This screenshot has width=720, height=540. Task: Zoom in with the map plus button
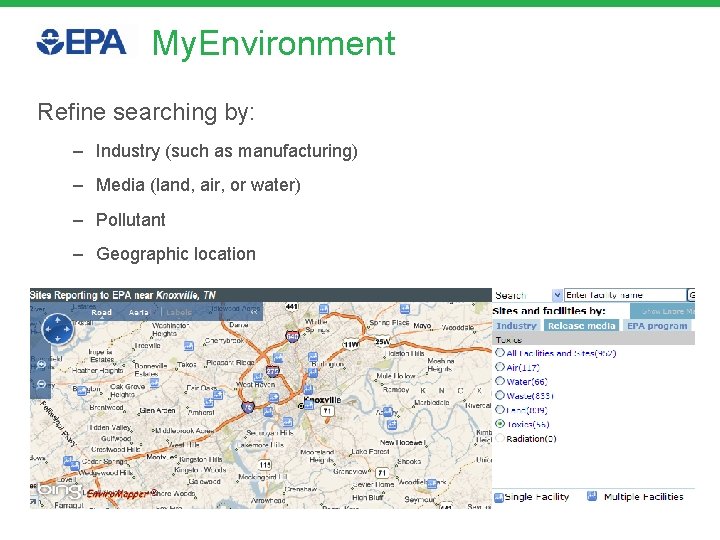41,365
